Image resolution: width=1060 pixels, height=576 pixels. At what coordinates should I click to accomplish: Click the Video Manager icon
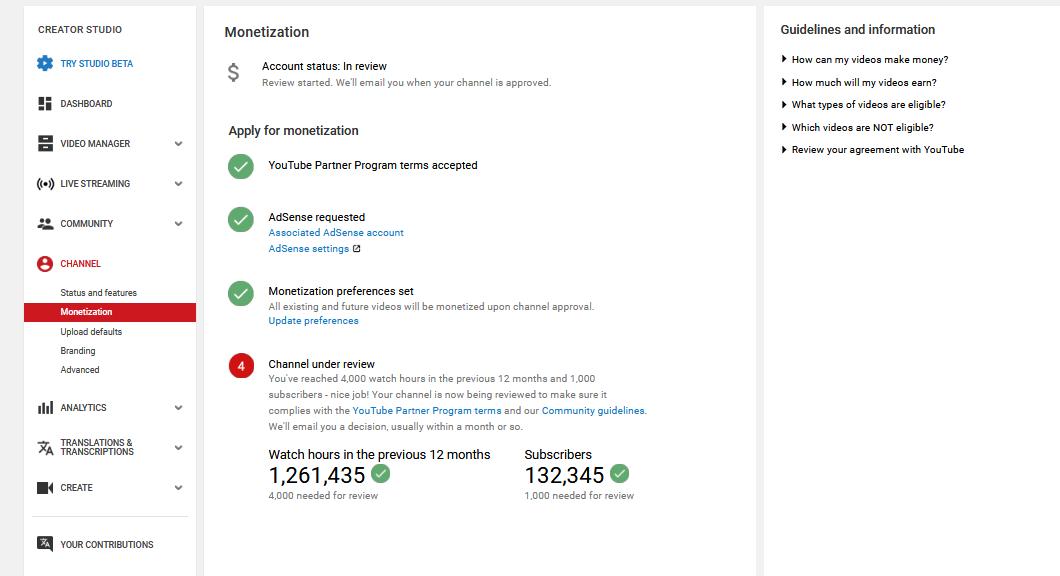click(45, 143)
